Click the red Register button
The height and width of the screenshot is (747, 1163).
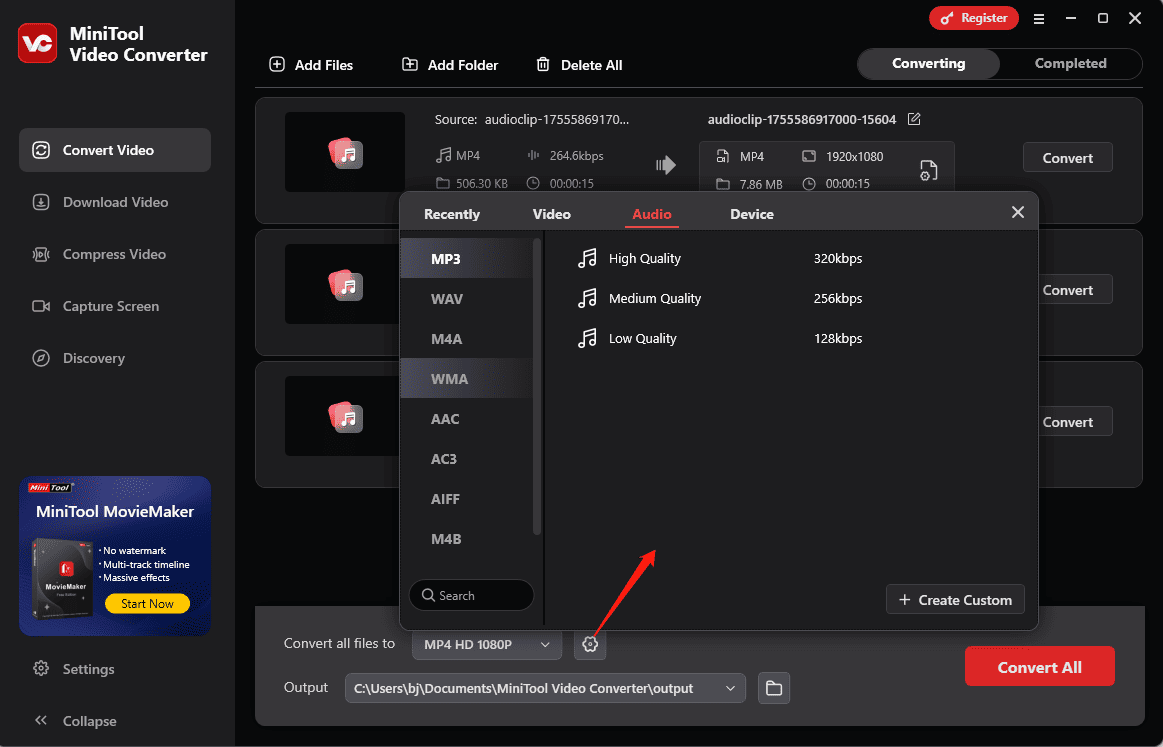[x=973, y=18]
